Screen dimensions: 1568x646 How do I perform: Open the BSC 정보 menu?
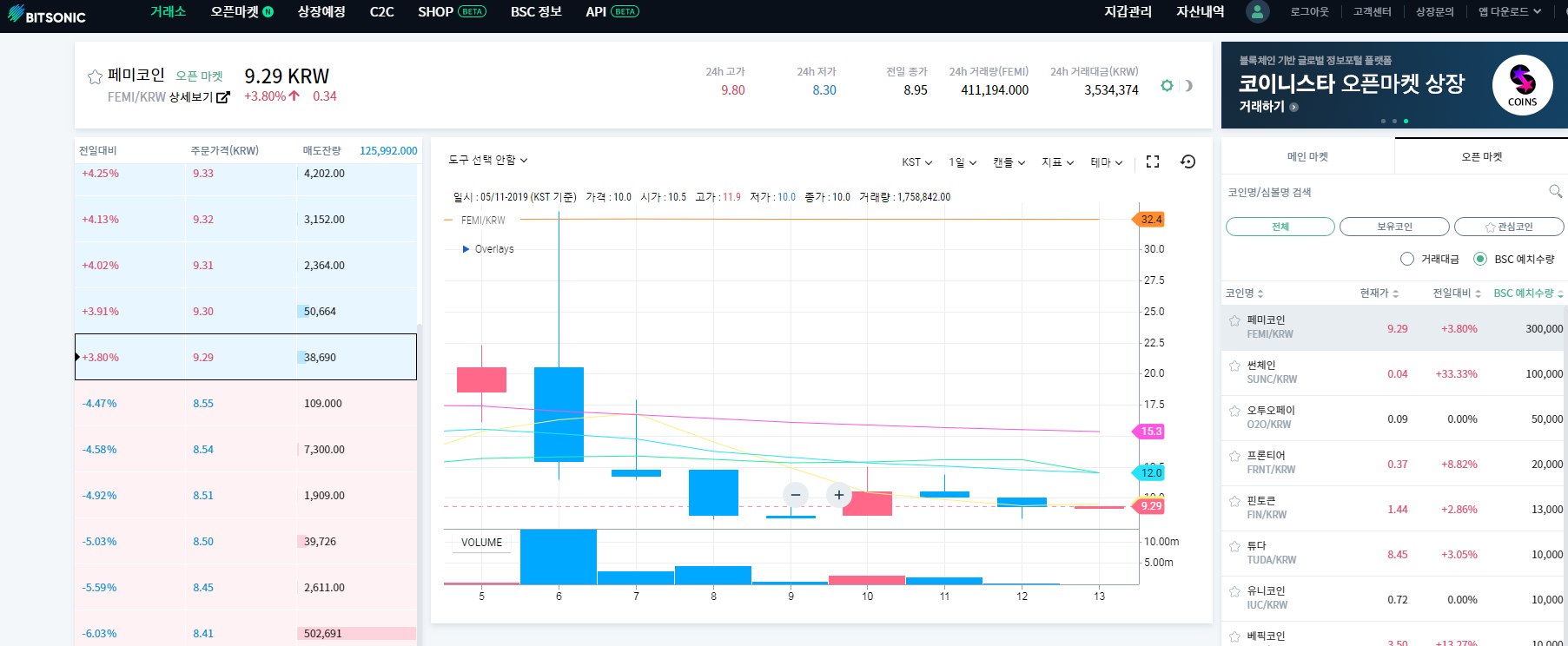[x=536, y=11]
